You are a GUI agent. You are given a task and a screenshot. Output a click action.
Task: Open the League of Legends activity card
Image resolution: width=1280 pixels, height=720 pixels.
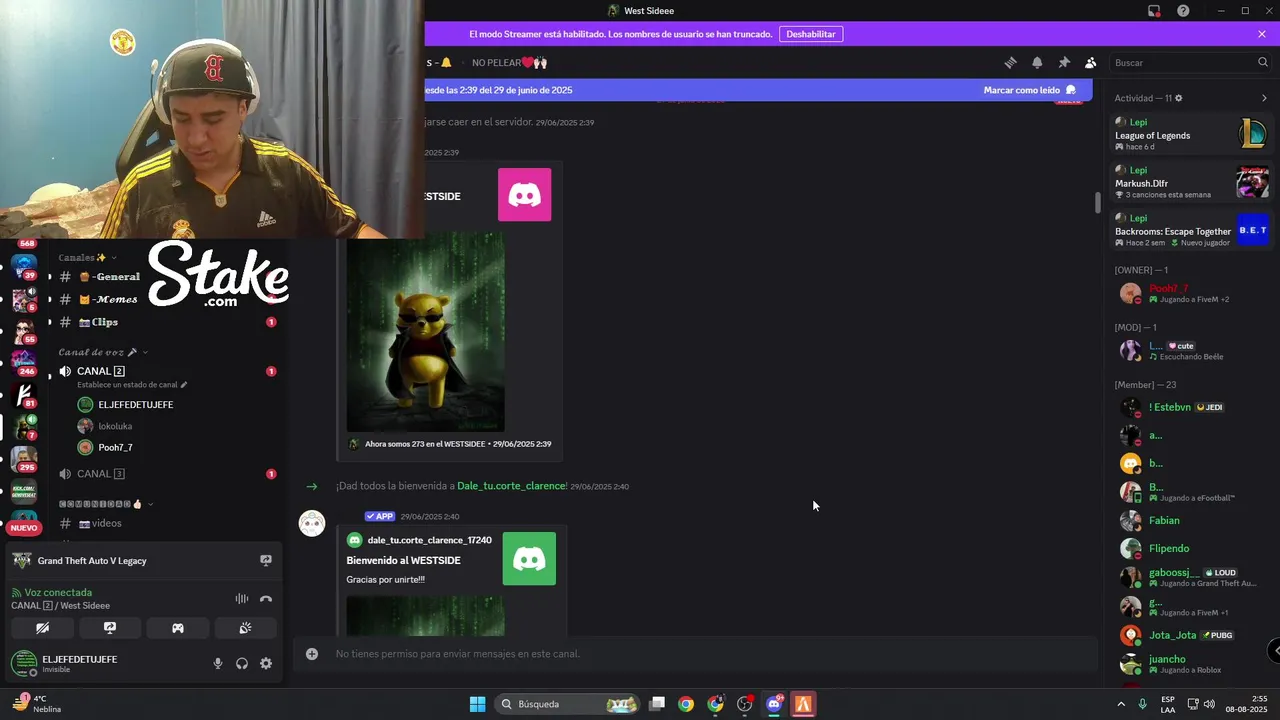click(x=1190, y=134)
